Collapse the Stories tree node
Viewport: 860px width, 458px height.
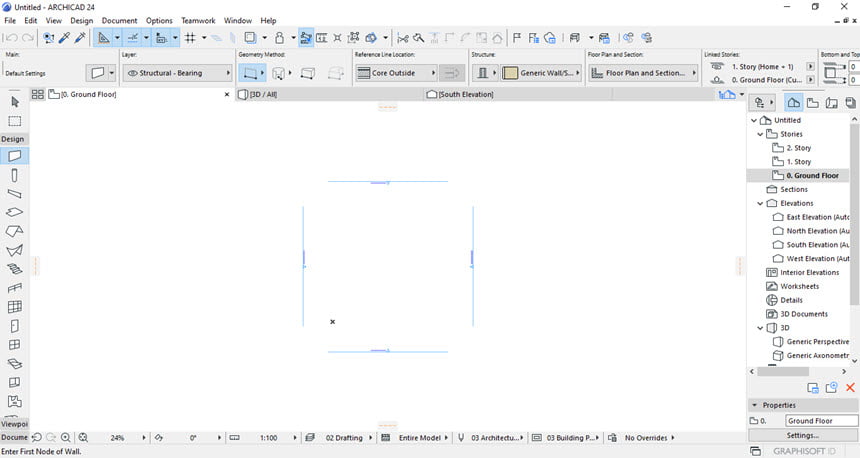760,134
